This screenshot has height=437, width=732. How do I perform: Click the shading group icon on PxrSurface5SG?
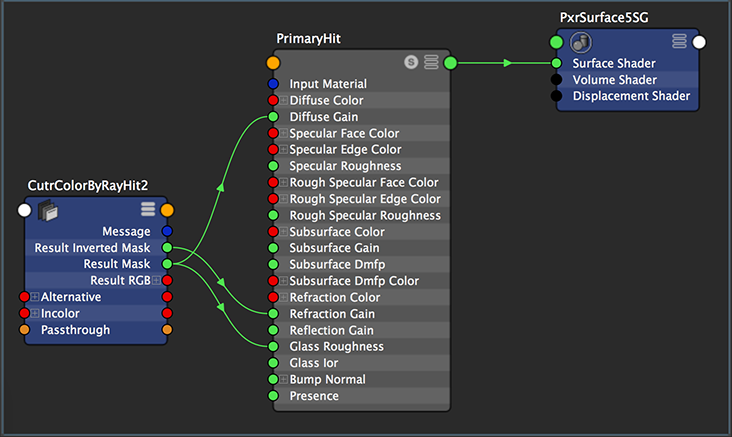[581, 42]
